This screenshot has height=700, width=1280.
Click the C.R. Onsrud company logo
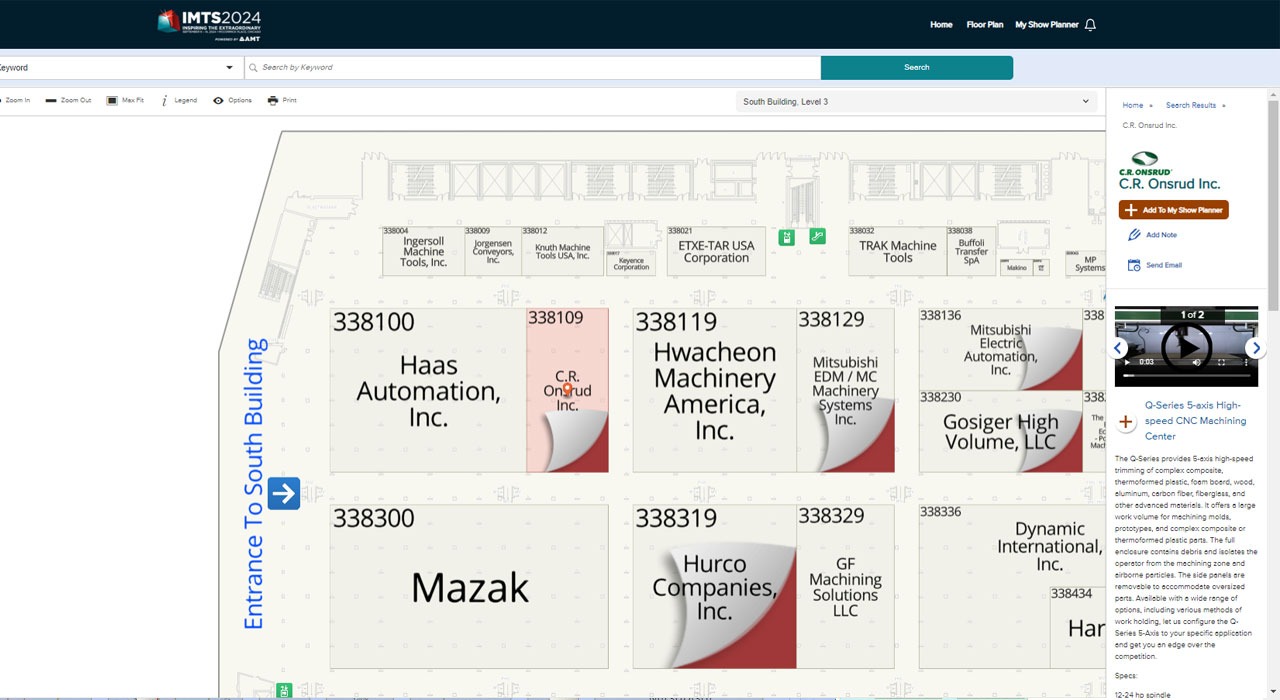[x=1145, y=163]
